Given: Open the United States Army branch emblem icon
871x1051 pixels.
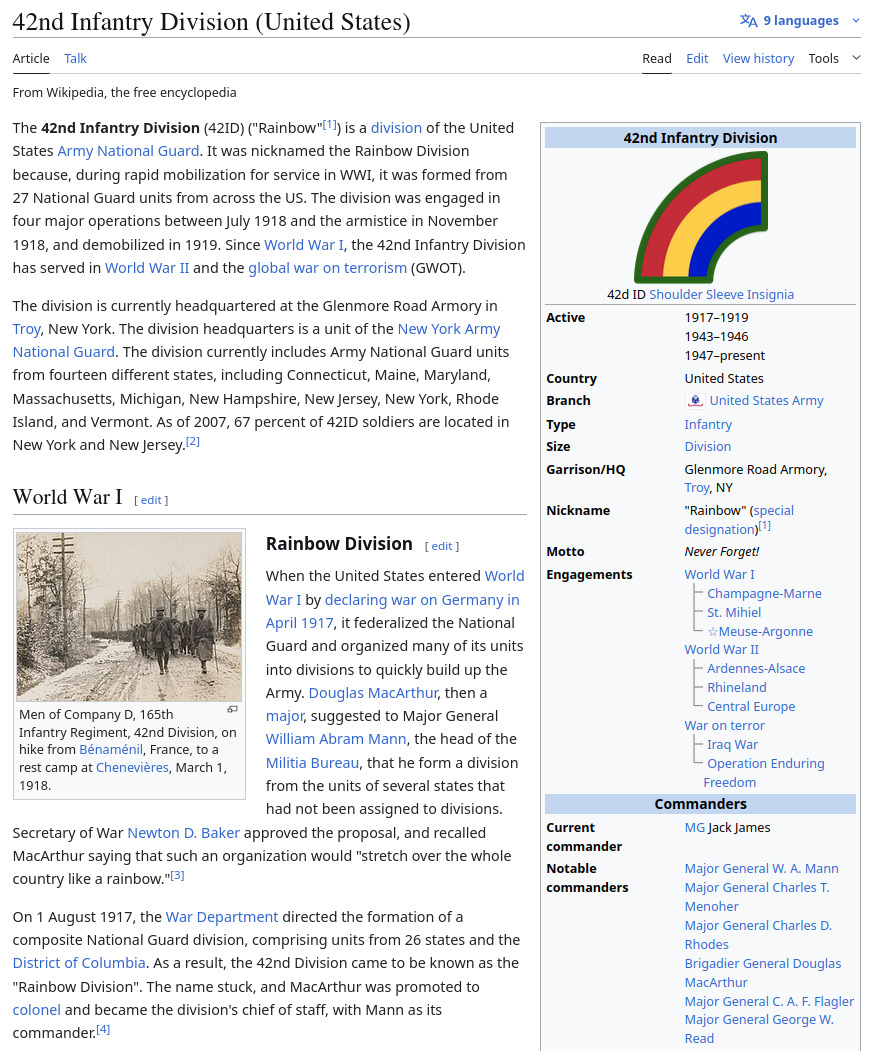Looking at the screenshot, I should 695,401.
